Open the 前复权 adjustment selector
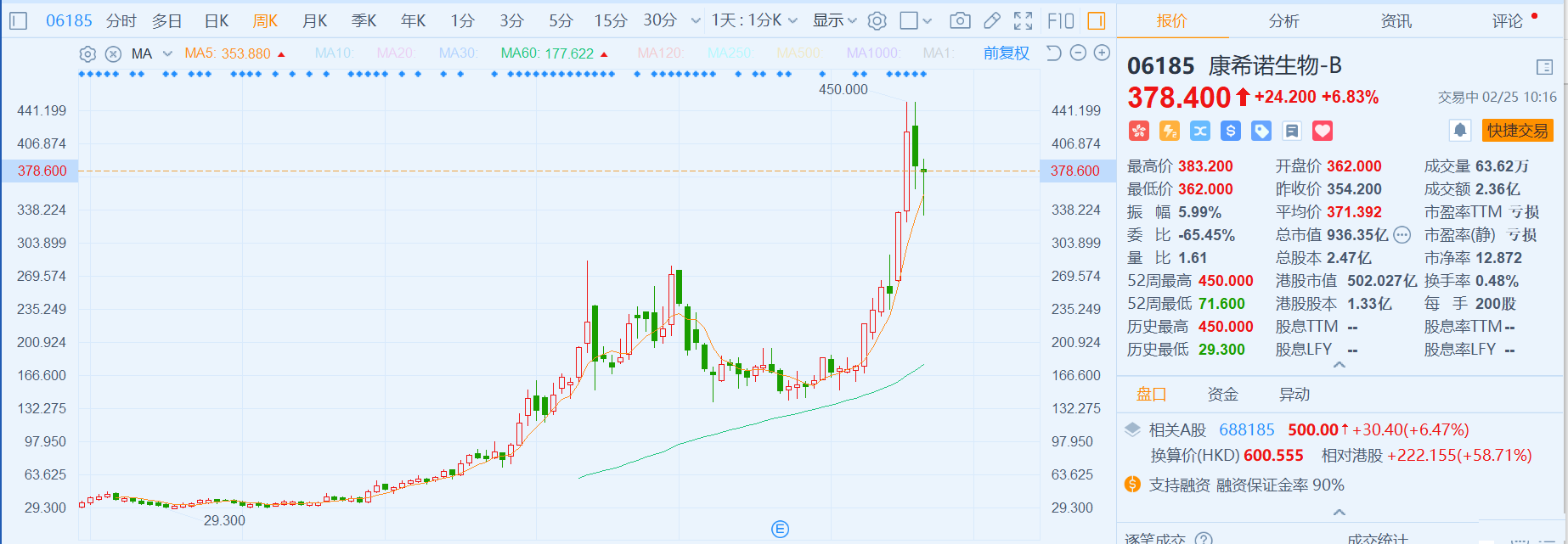Screen dimensions: 1568x544 point(1007,53)
